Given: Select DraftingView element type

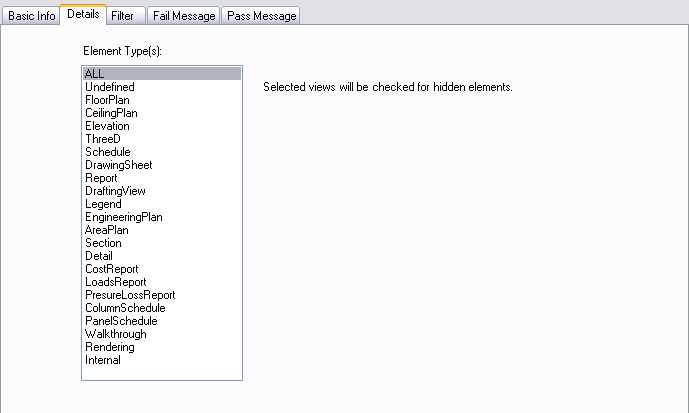Looking at the screenshot, I should click(x=162, y=191).
